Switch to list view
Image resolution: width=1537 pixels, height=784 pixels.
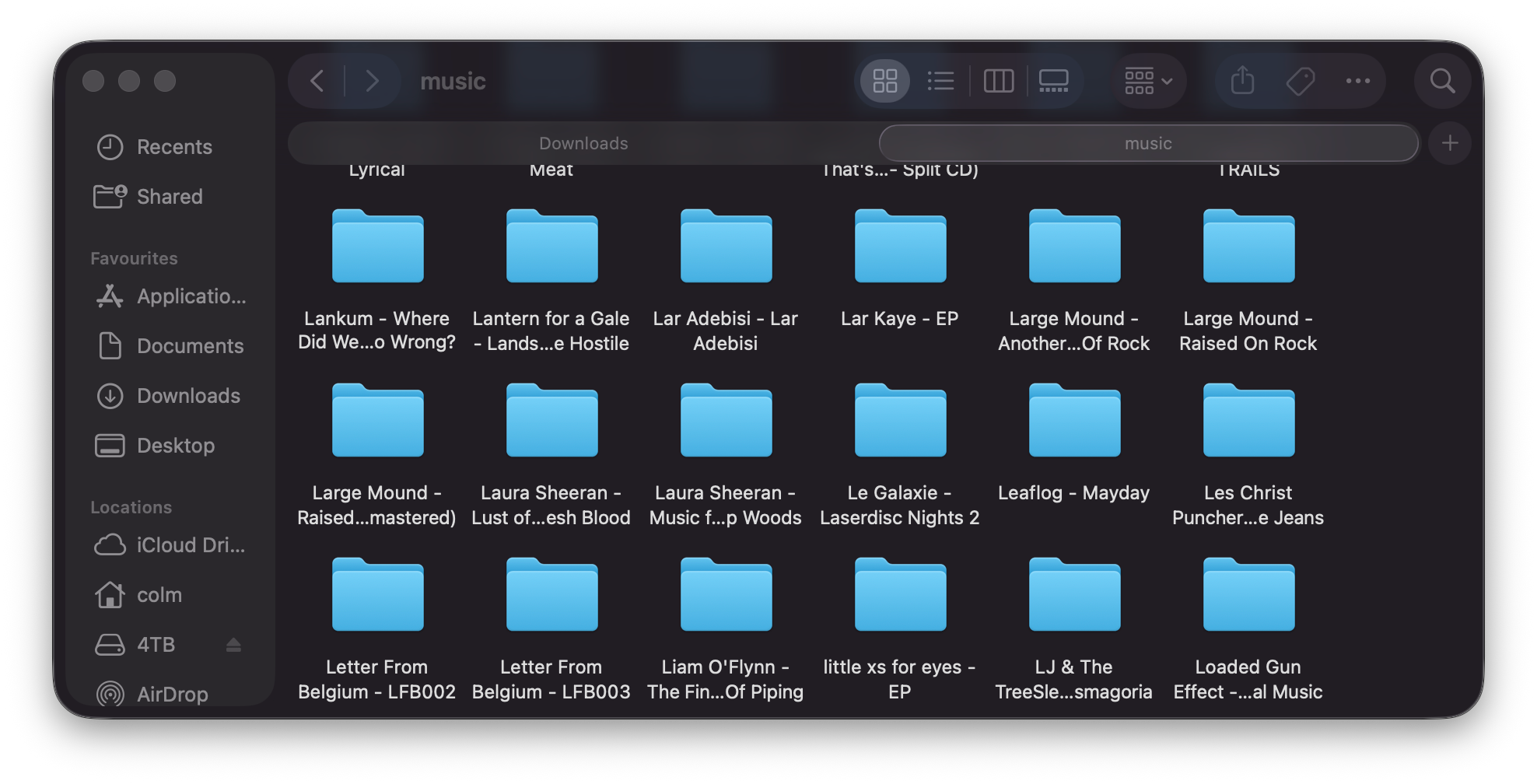click(x=941, y=81)
